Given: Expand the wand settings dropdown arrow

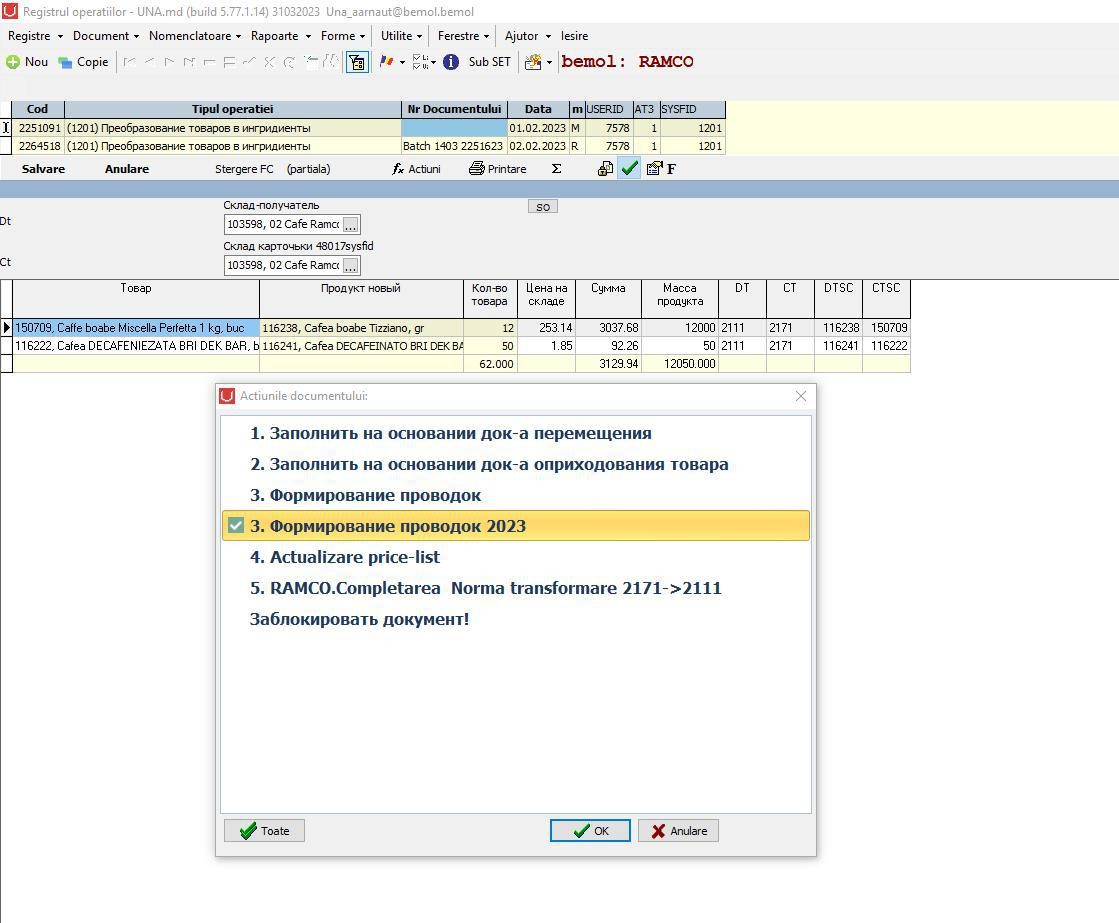Looking at the screenshot, I should pos(549,63).
